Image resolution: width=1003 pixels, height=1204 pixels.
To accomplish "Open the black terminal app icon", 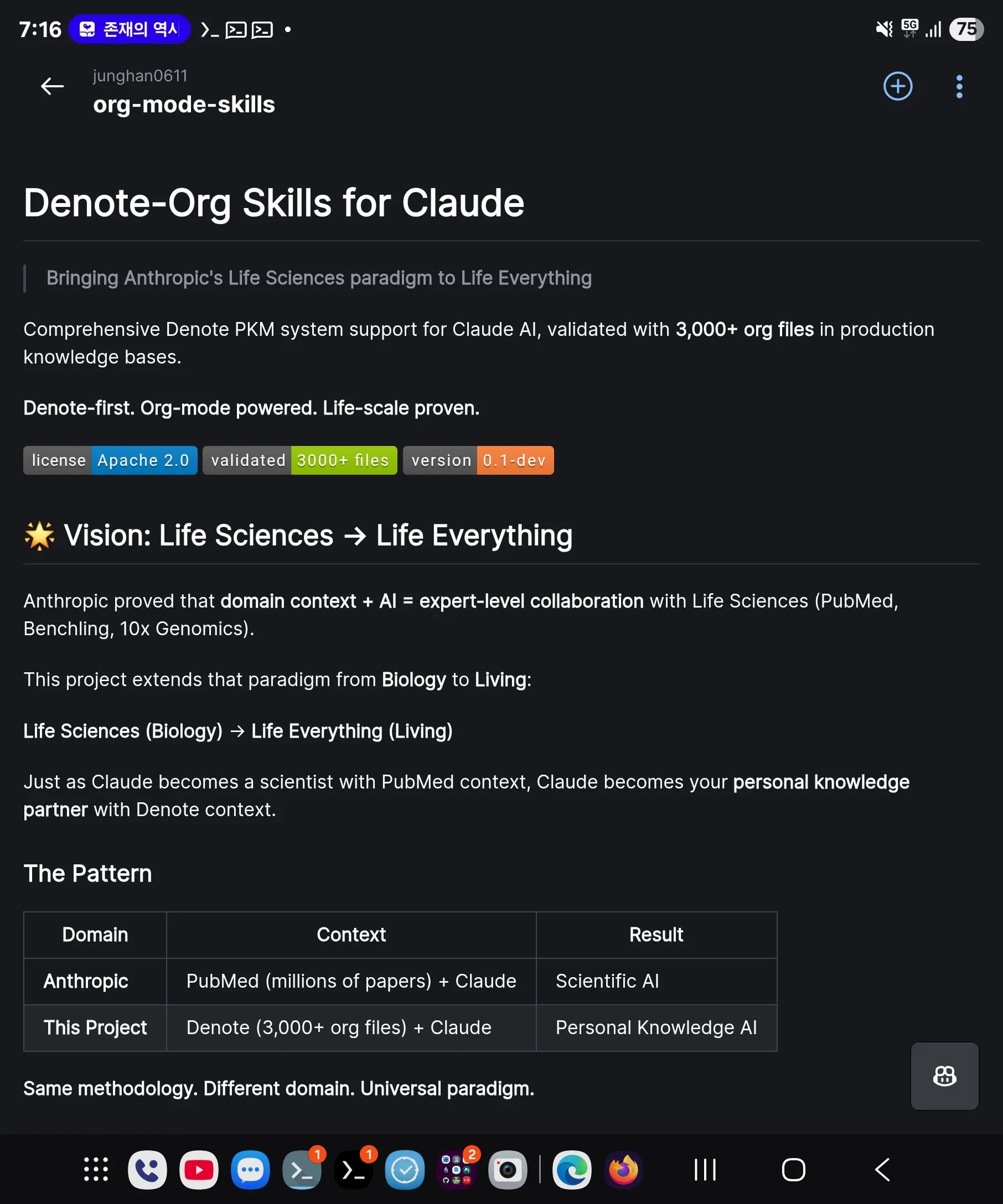I will (353, 1170).
